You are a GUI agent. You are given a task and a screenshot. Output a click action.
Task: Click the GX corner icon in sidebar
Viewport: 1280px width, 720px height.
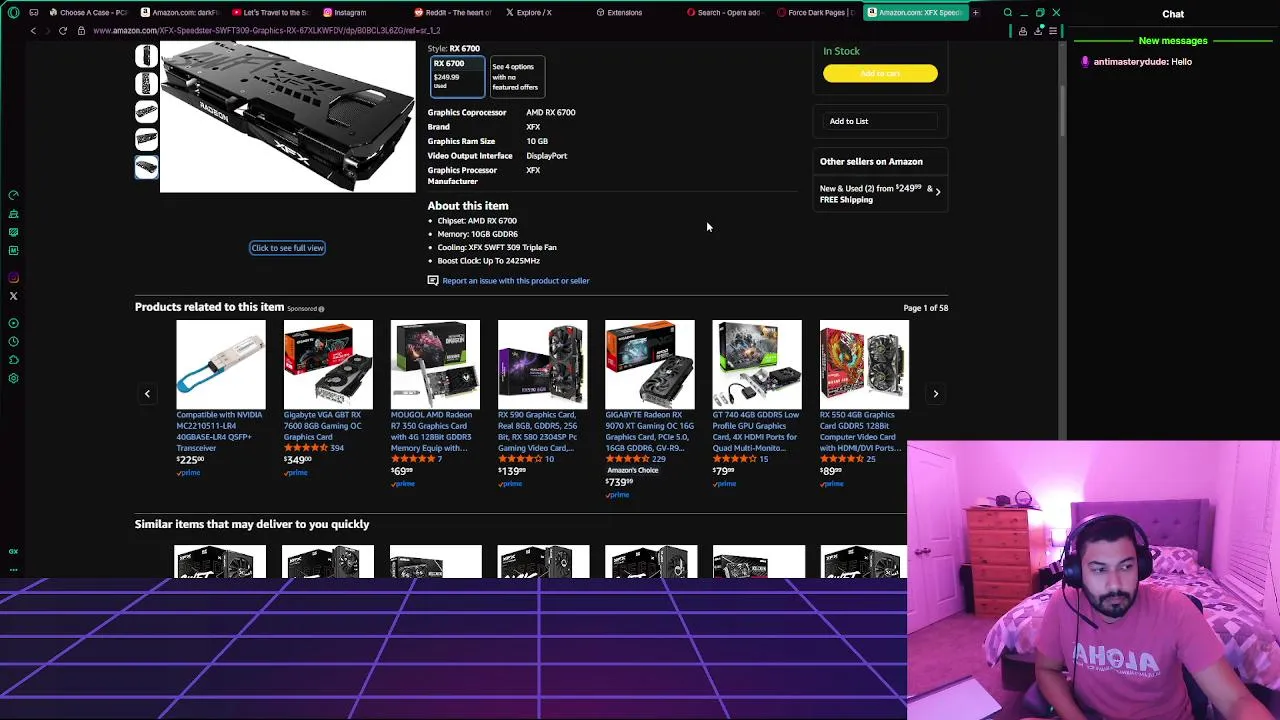coord(13,551)
